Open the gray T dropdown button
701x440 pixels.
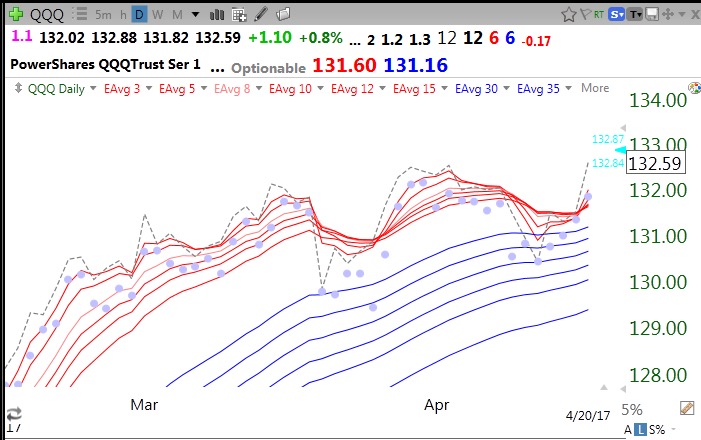tap(635, 15)
